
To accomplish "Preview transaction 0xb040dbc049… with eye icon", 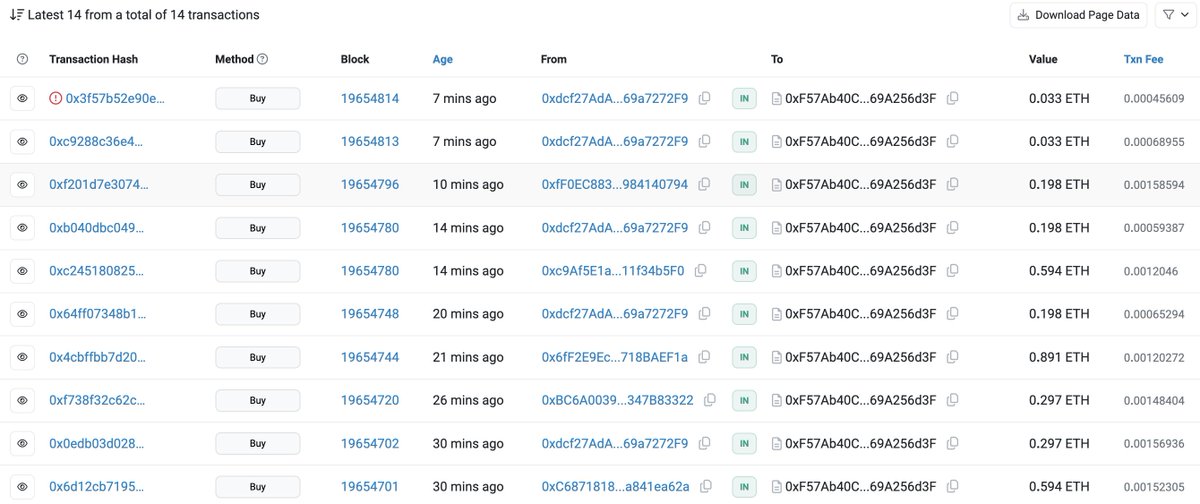I will pos(23,228).
